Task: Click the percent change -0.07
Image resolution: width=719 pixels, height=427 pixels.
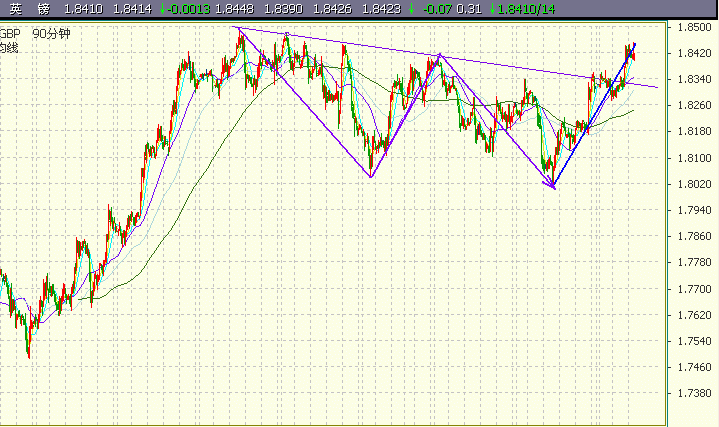Action: point(437,9)
